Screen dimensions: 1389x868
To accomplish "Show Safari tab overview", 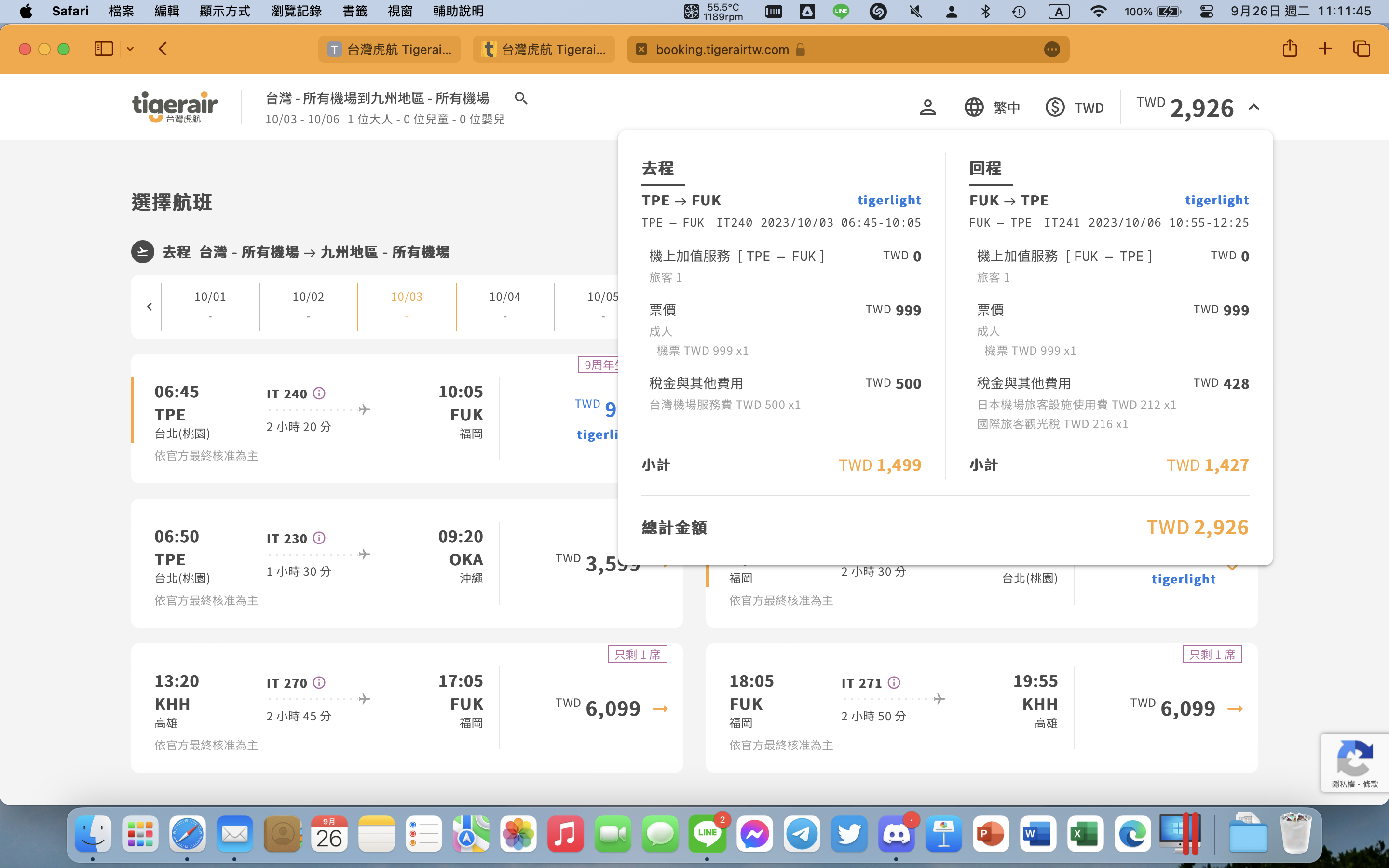I will (x=1362, y=49).
